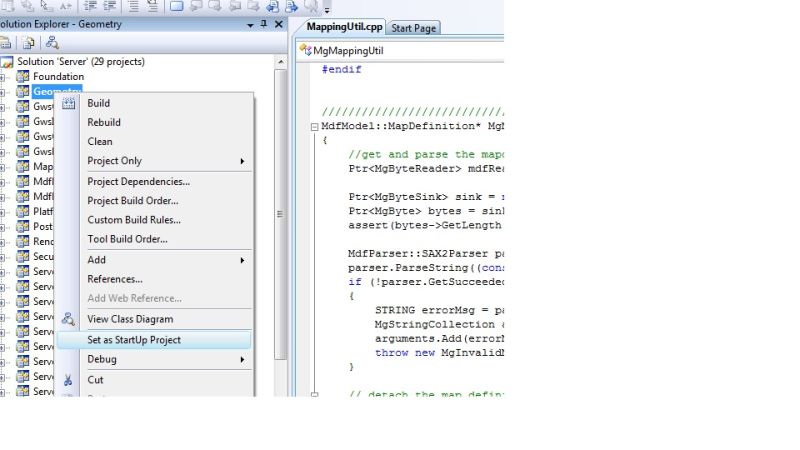
Task: Choose Custom Build Rules... menu item
Action: pyautogui.click(x=155, y=220)
